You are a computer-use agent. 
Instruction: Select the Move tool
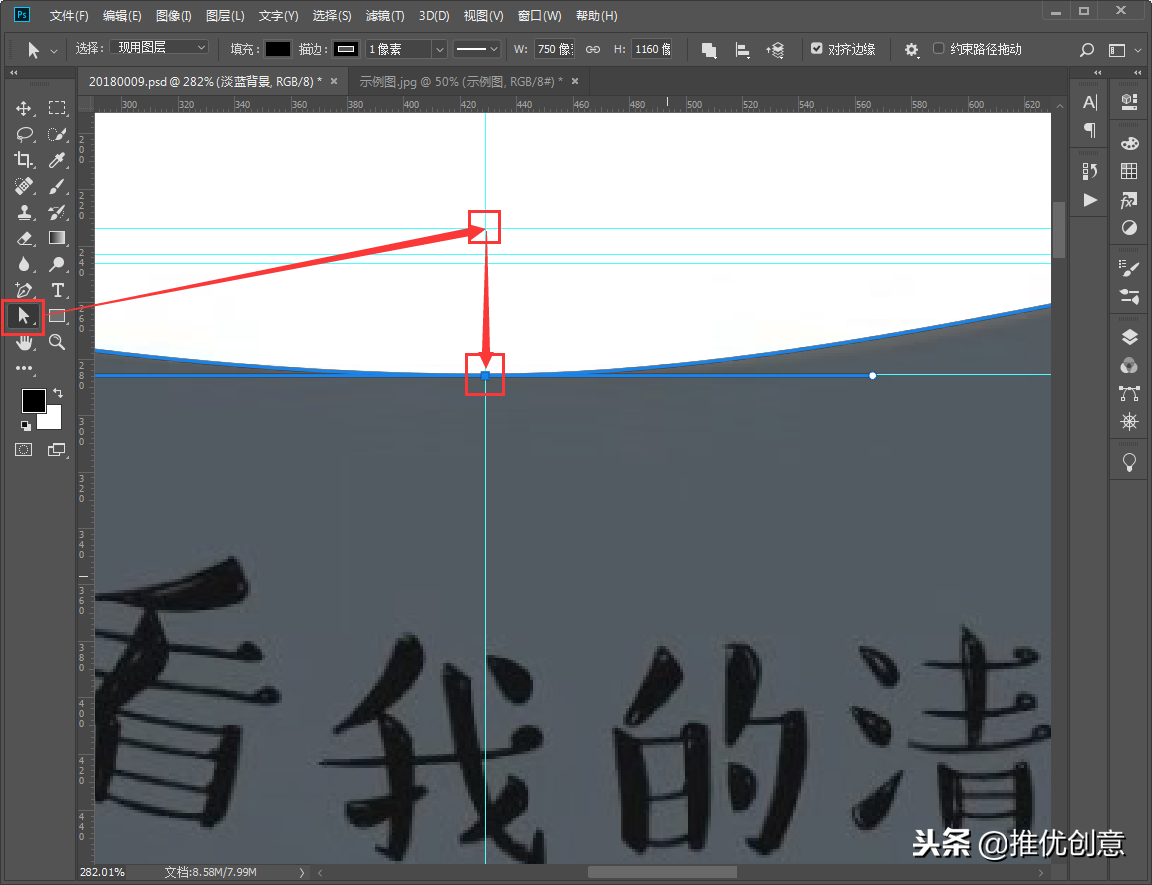[x=24, y=109]
